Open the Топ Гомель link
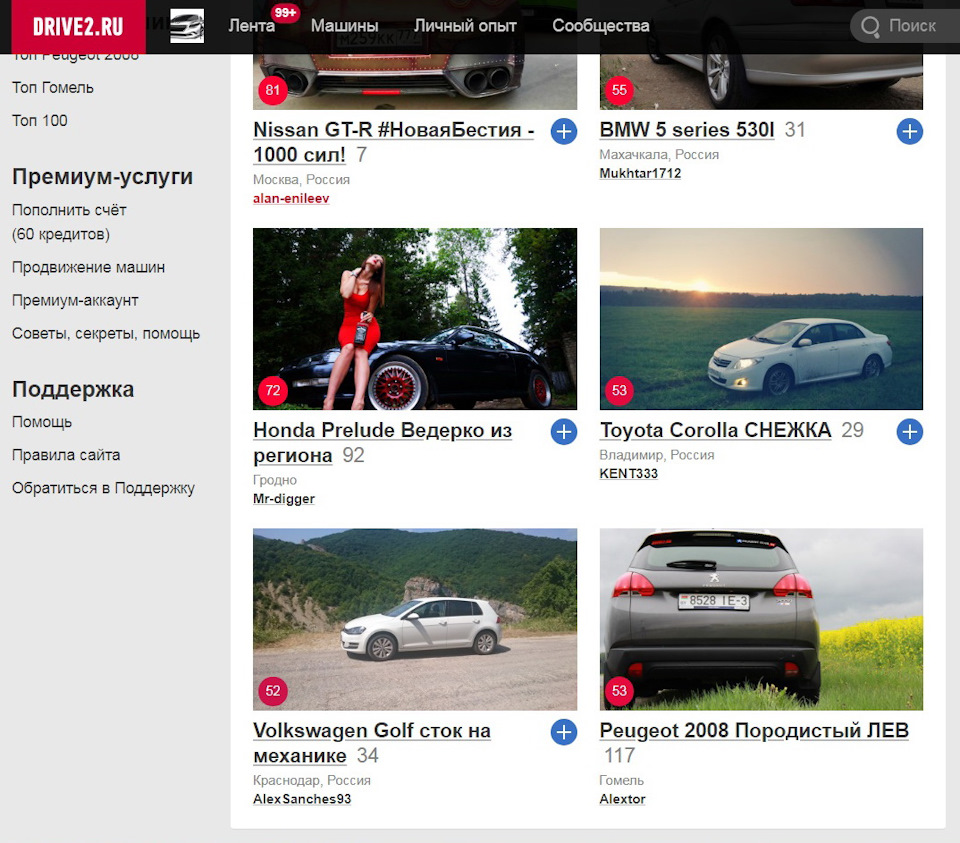960x843 pixels. [53, 88]
